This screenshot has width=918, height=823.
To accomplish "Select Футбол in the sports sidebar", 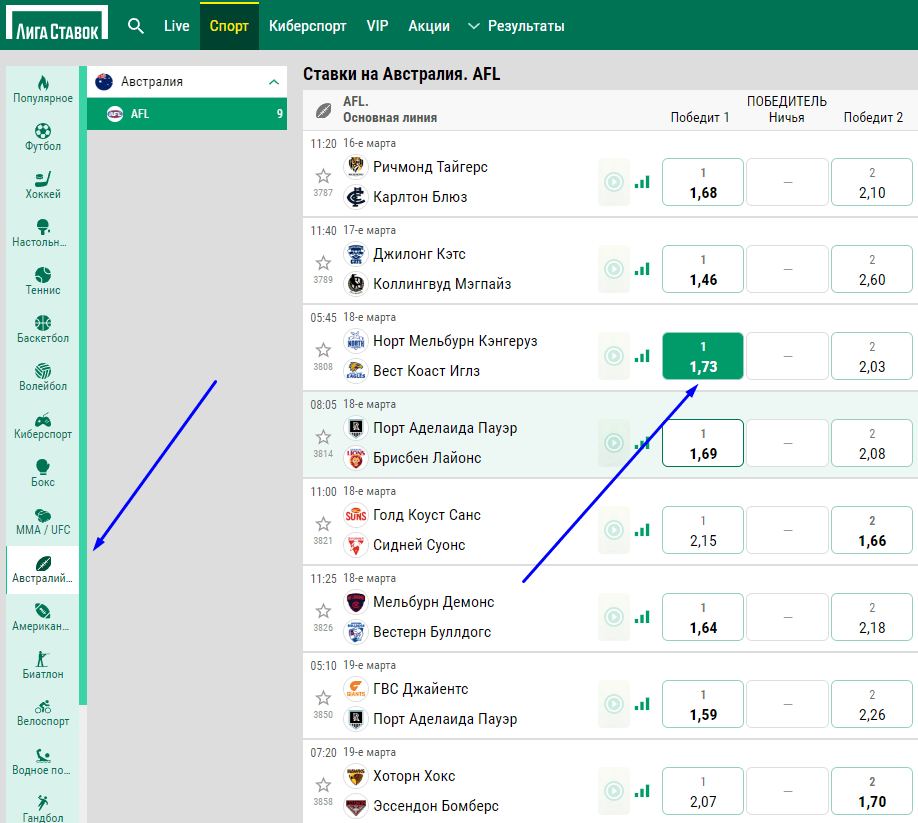I will point(43,138).
